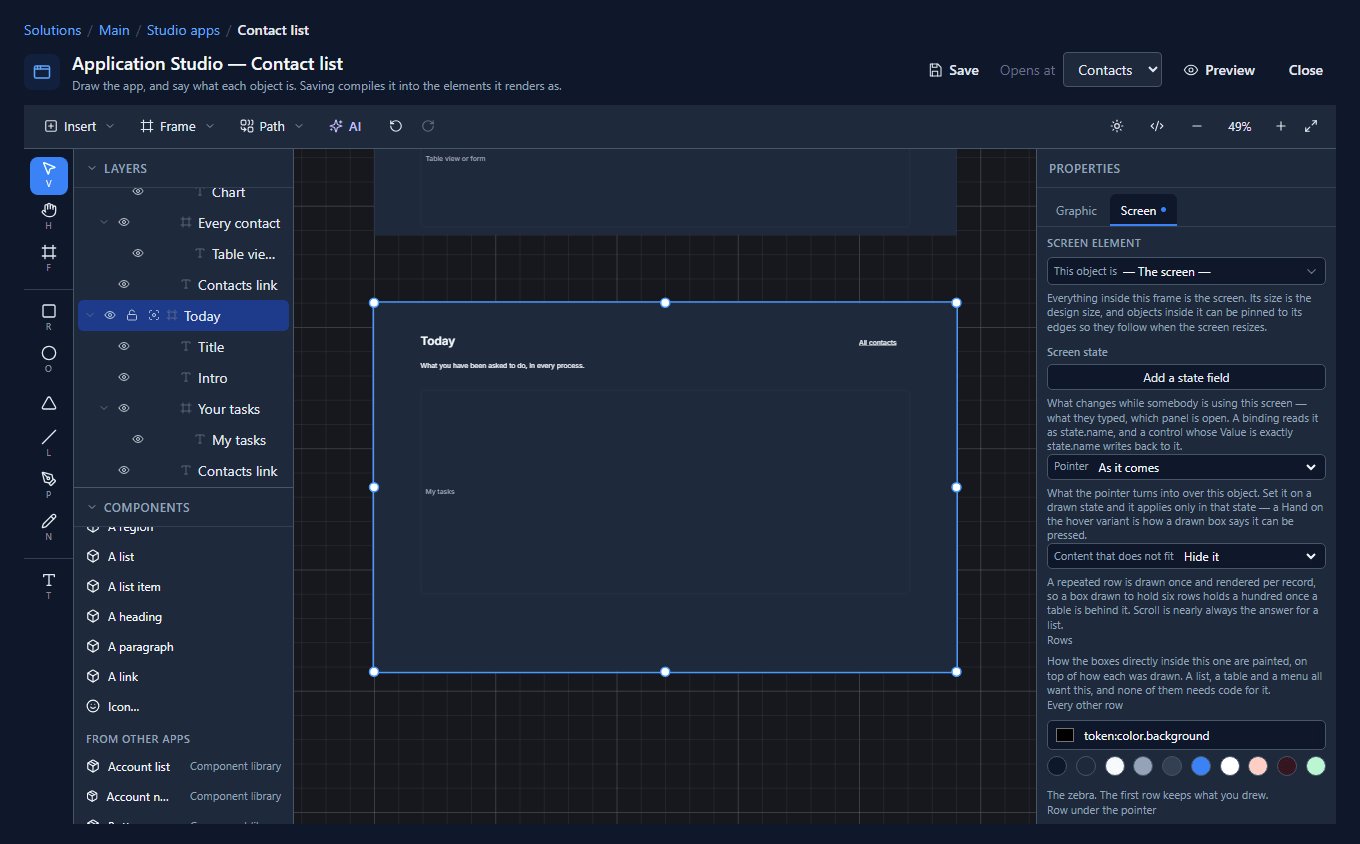1360x844 pixels.
Task: Switch theme with the sun icon
Action: pyautogui.click(x=1117, y=126)
